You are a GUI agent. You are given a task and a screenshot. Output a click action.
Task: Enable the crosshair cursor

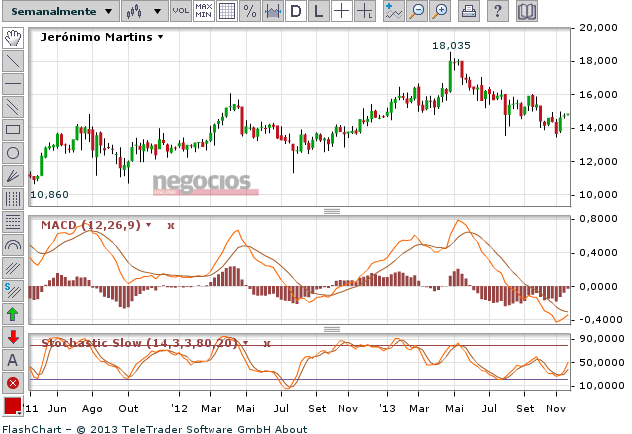[341, 11]
